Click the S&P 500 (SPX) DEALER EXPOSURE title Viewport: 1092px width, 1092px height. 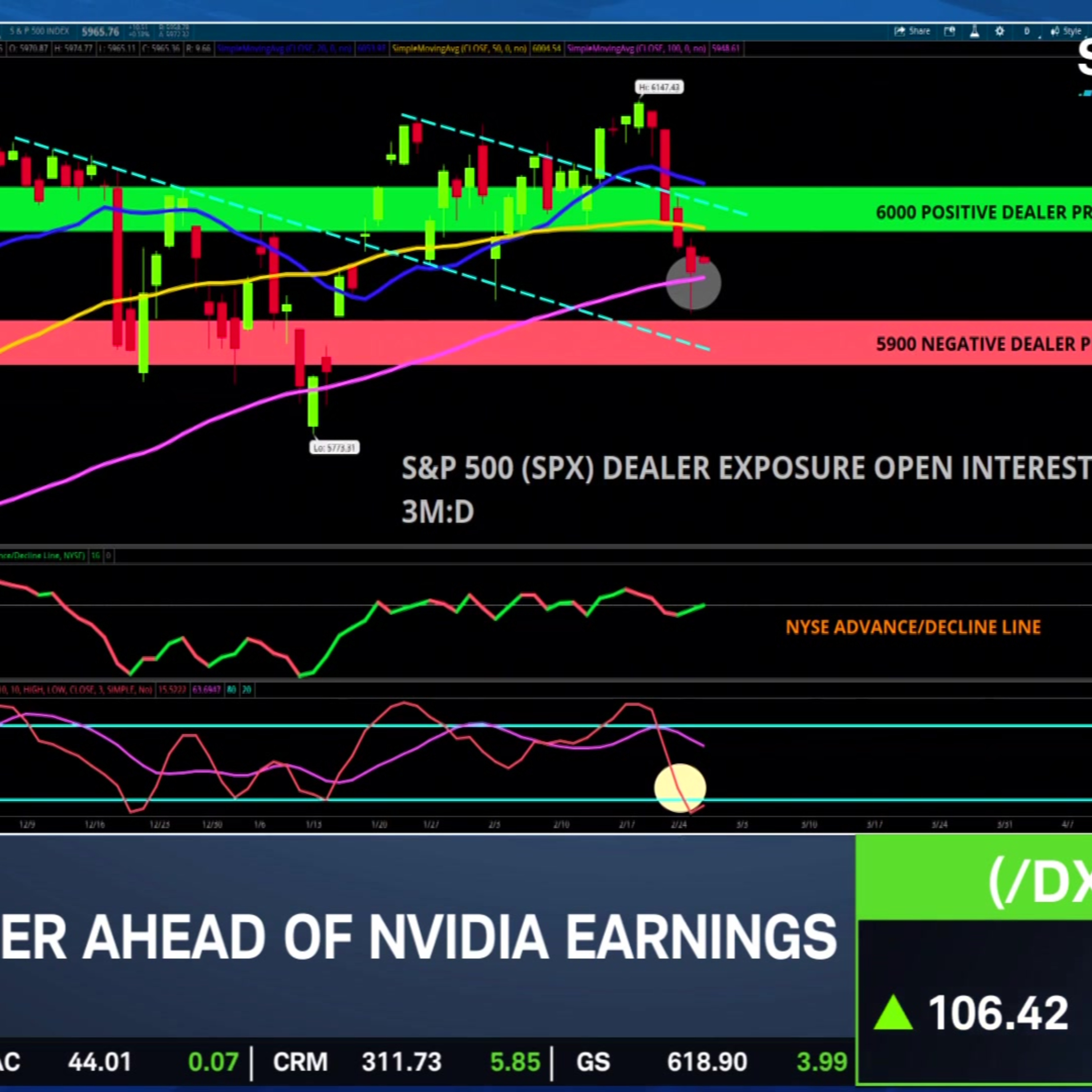point(746,468)
